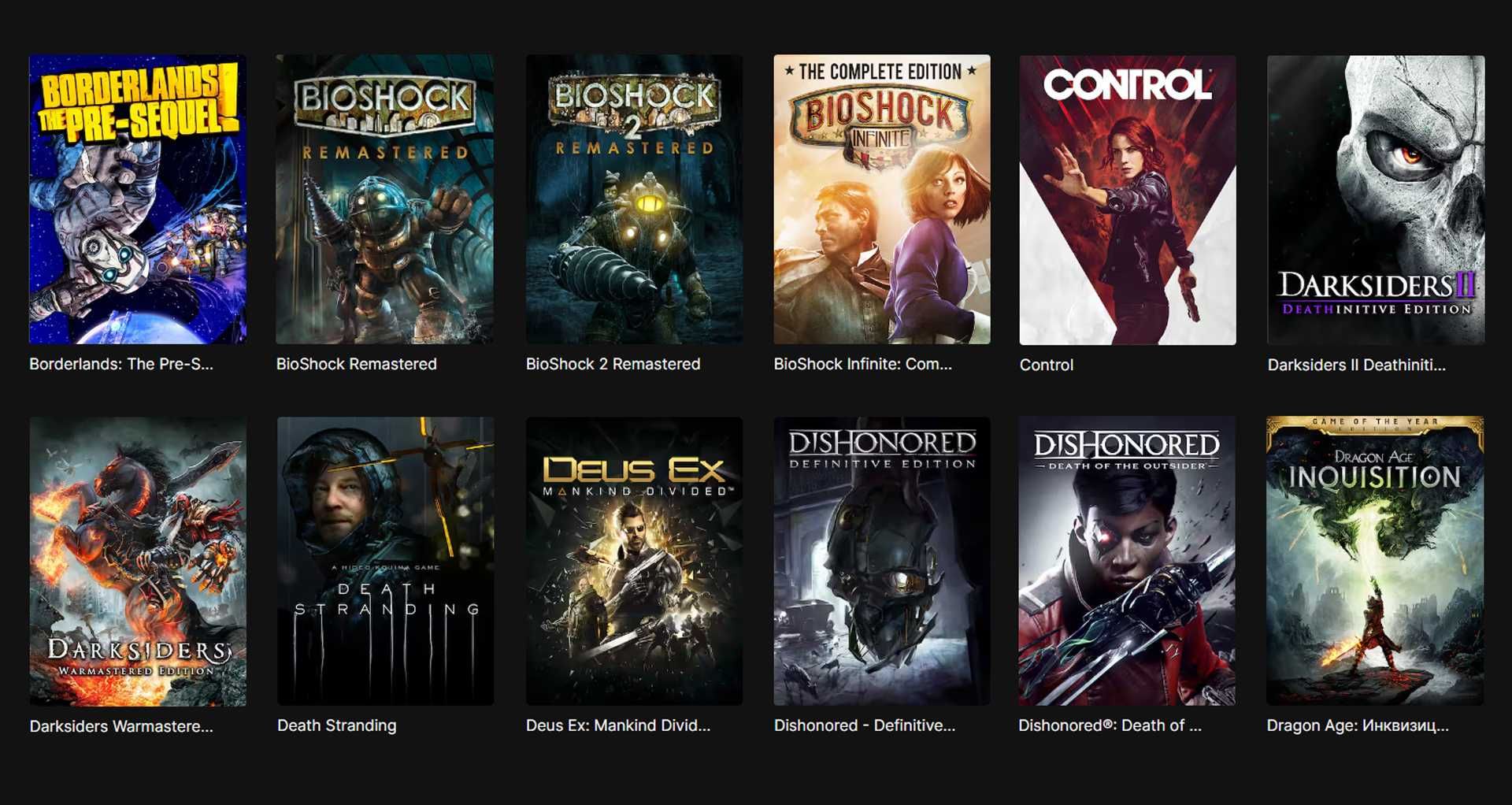Screen dimensions: 1512x805
Task: Click the 'Dragon Age: Инквизиц...' title
Action: point(1358,725)
